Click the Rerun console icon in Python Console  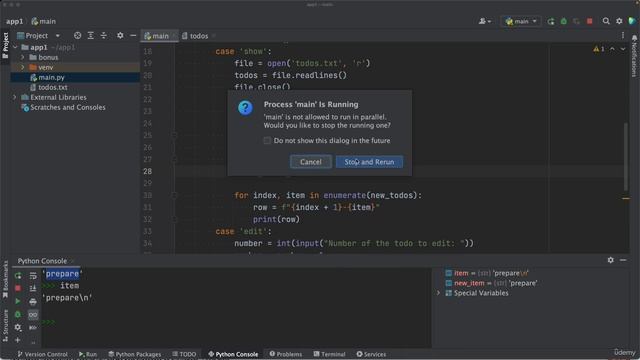click(x=18, y=276)
